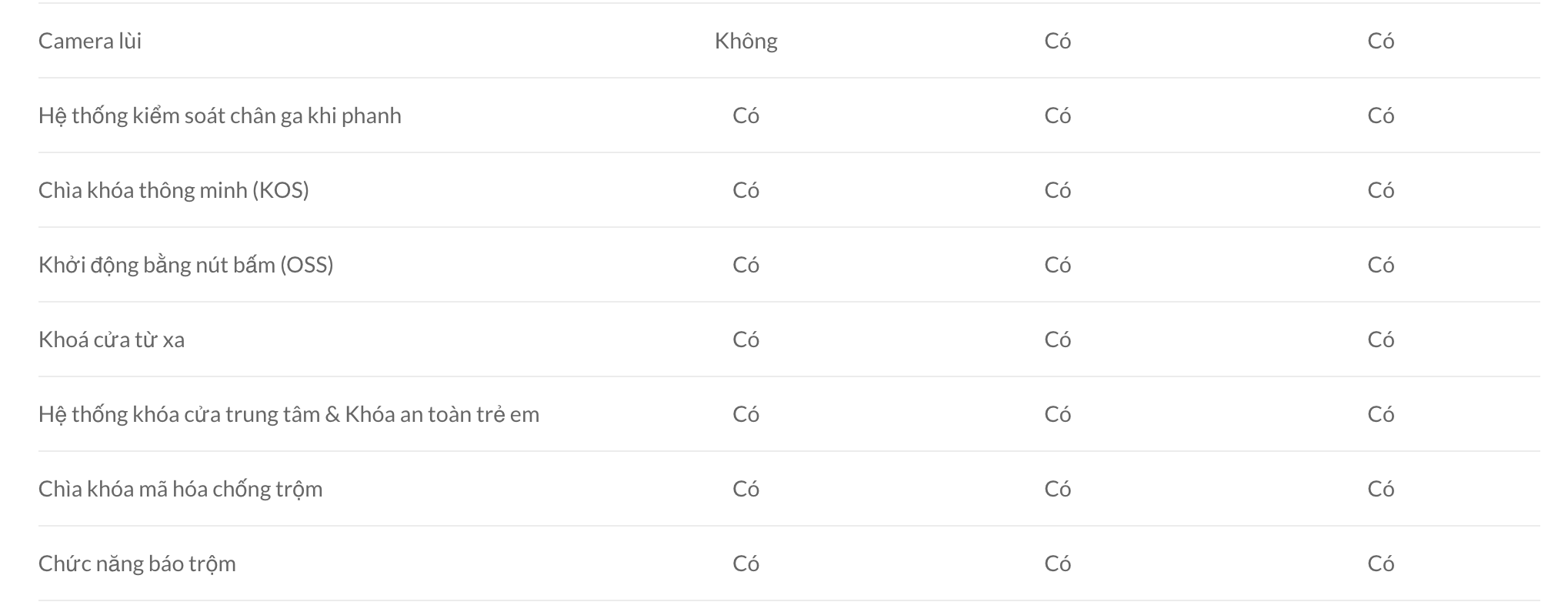Select first 'Có' in chân ga khi phanh row
The image size is (1568, 602).
(x=746, y=115)
